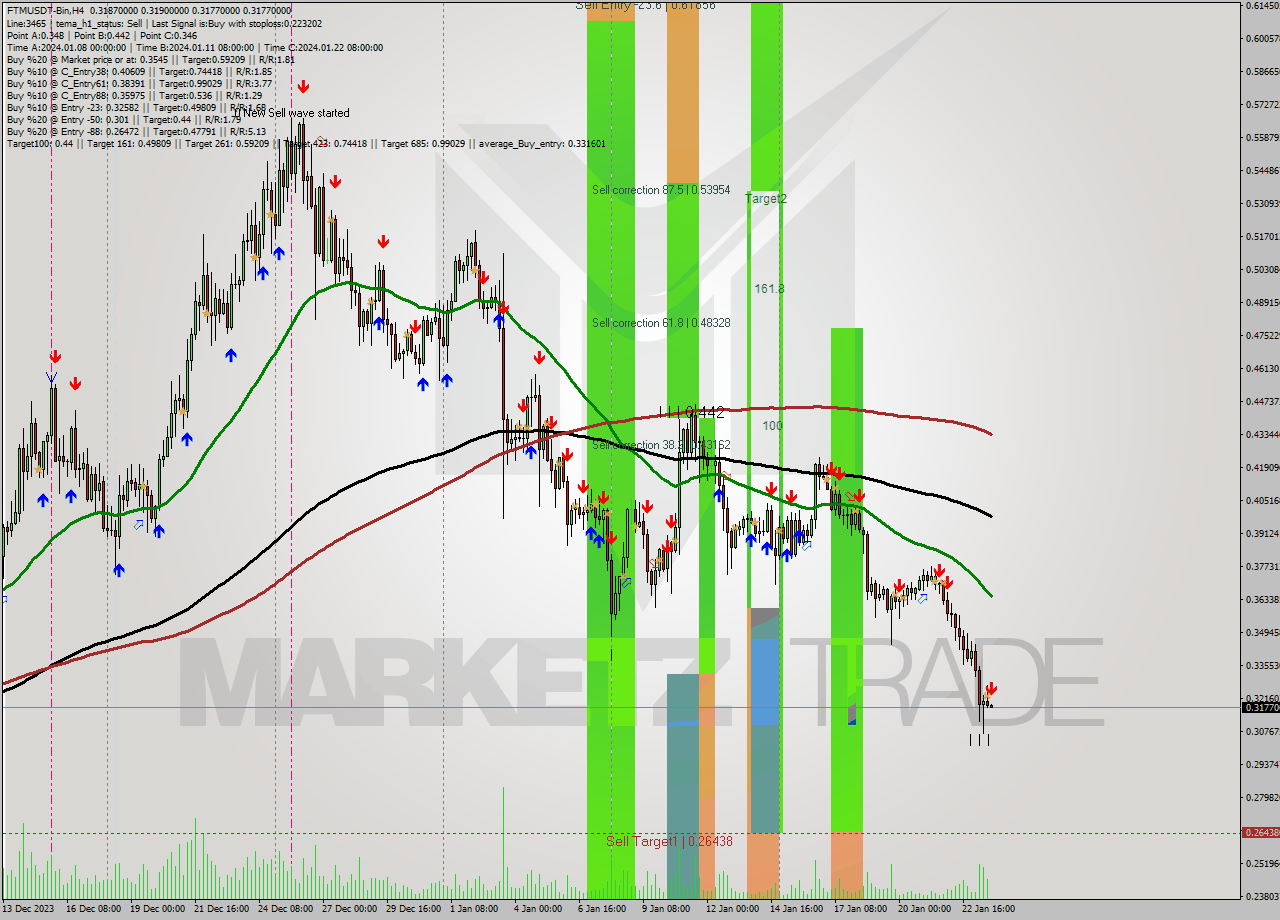Click the 'Sell Target1 | 0.26438' label
The image size is (1280, 920).
[x=669, y=842]
